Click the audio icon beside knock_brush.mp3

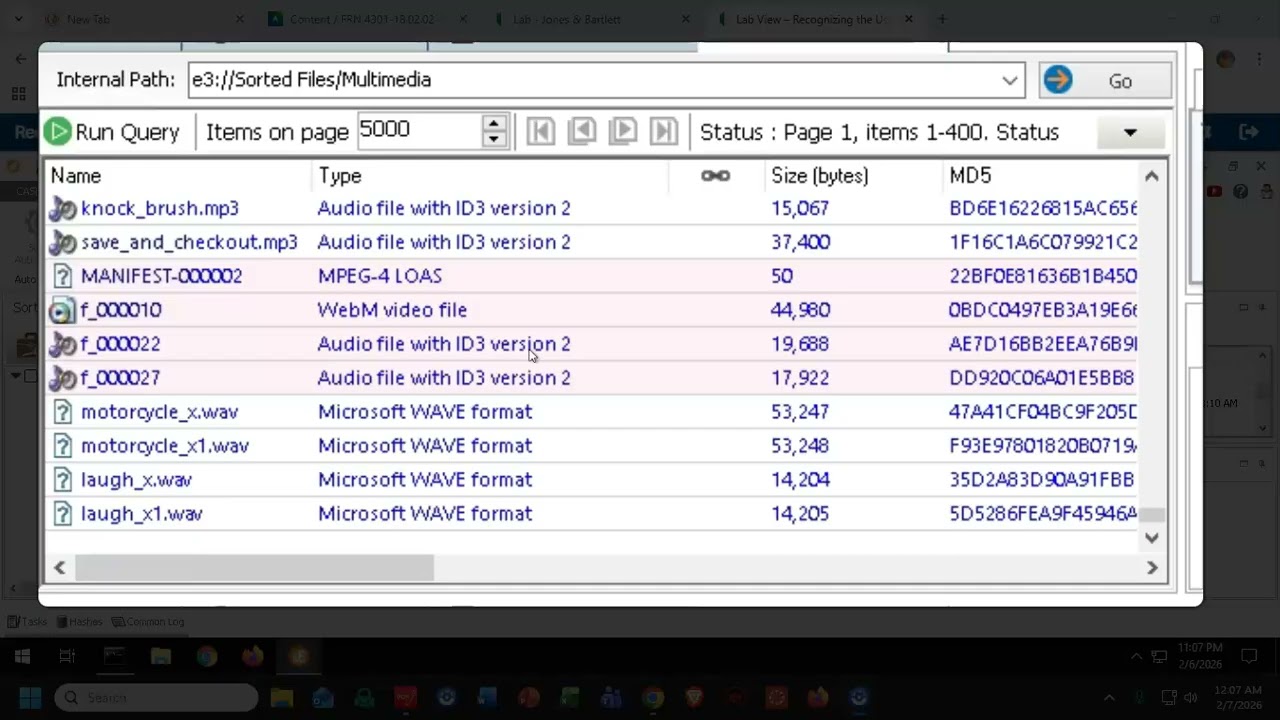62,208
